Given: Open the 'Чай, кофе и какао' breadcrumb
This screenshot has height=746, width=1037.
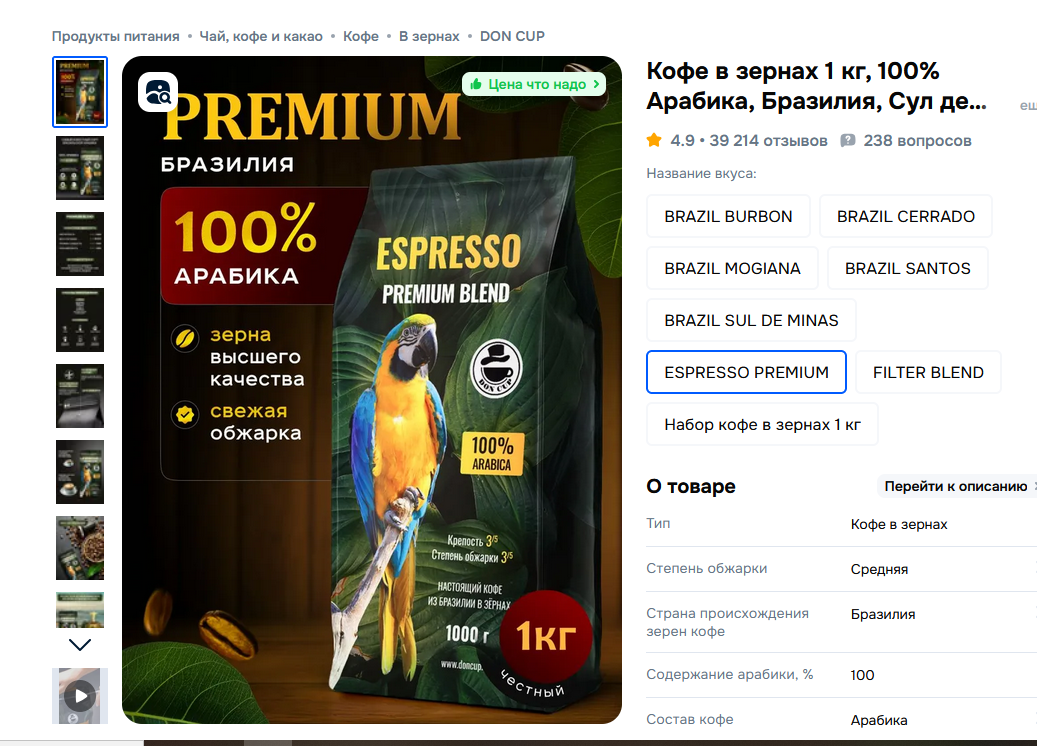Looking at the screenshot, I should (x=261, y=36).
